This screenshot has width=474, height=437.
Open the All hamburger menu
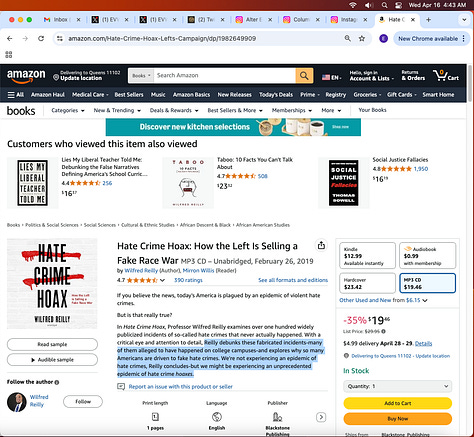(x=16, y=95)
